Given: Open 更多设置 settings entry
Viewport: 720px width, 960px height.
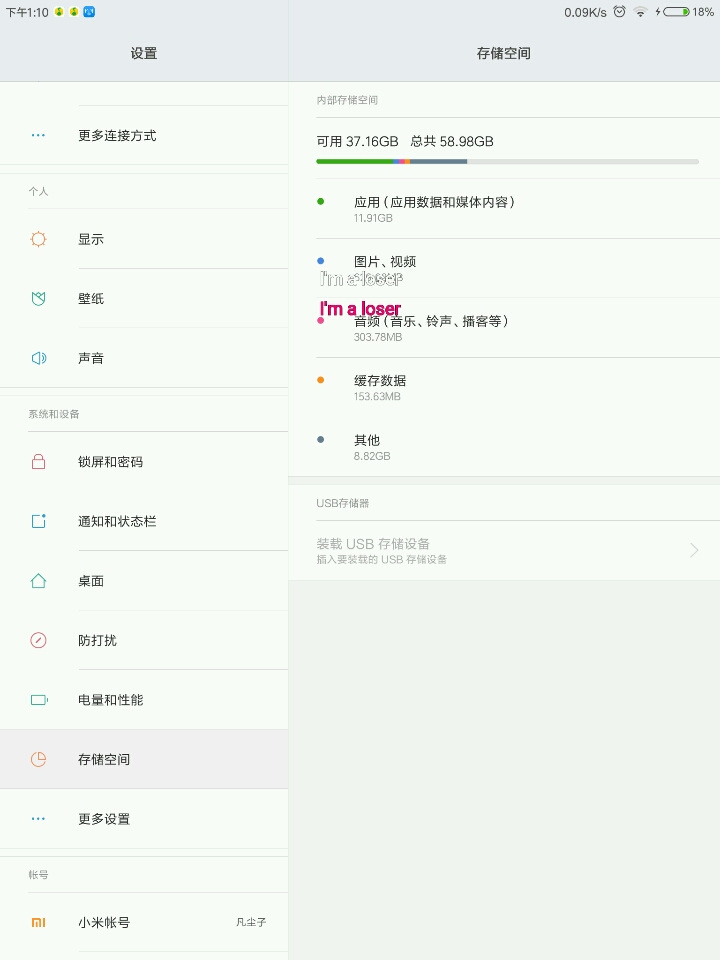Looking at the screenshot, I should tap(104, 819).
